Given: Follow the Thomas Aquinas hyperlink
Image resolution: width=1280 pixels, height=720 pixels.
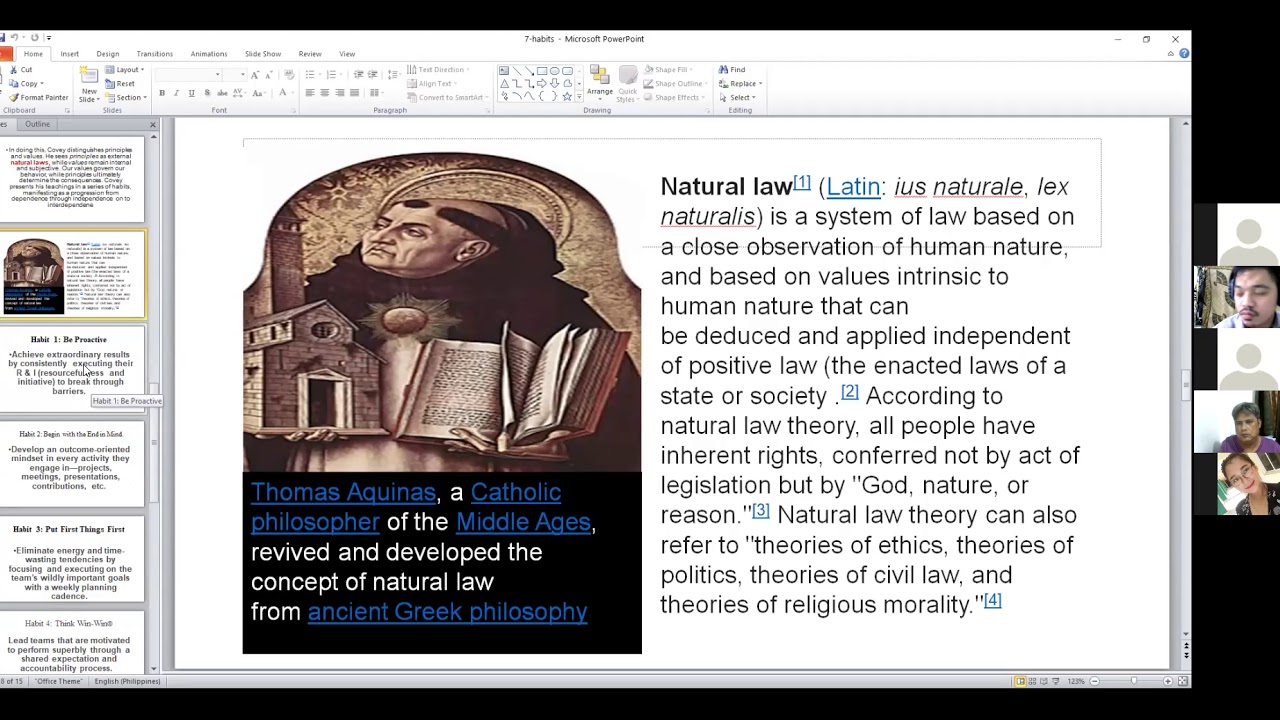Looking at the screenshot, I should point(343,492).
